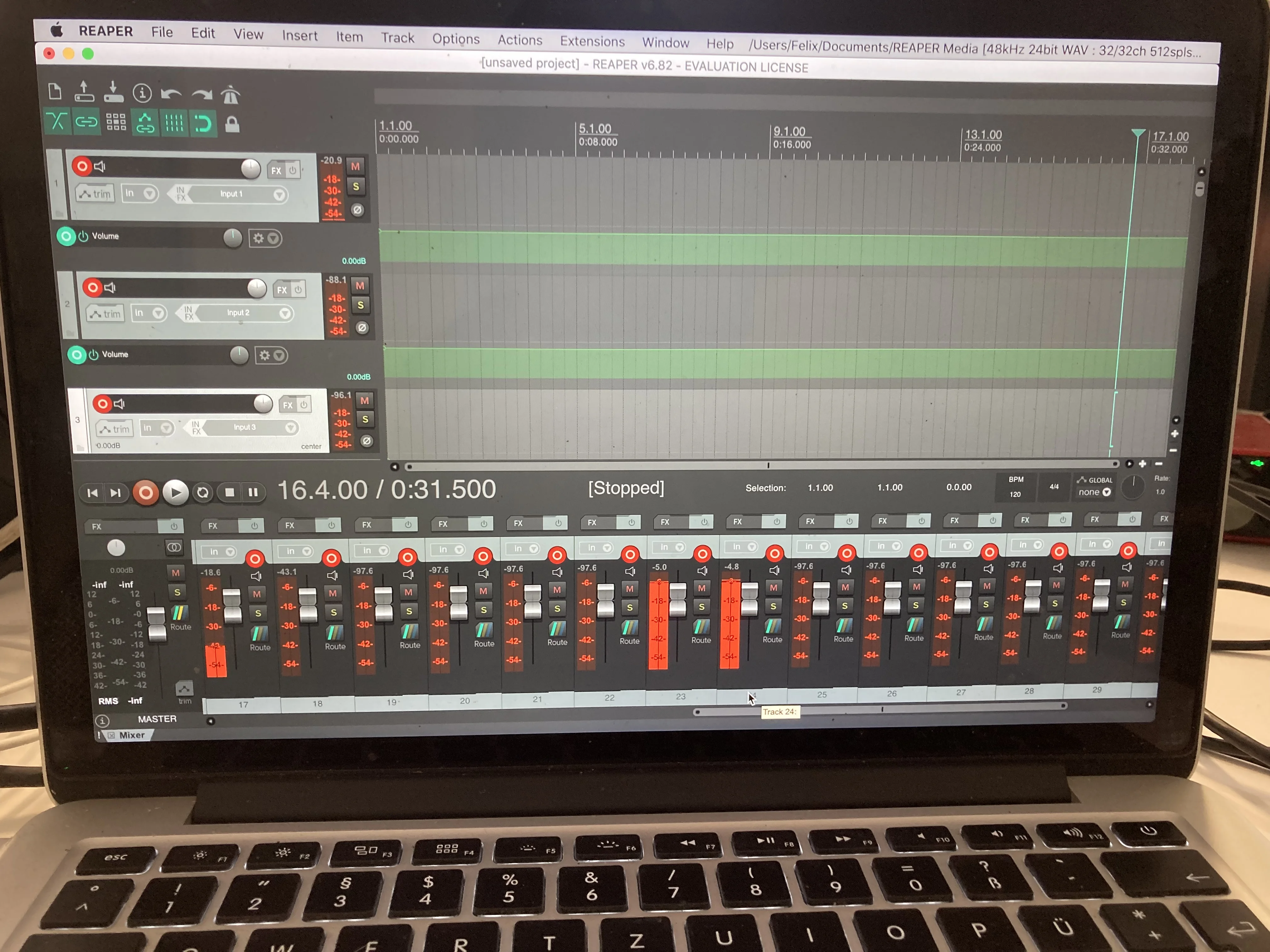Toggle snap magnet icon
This screenshot has width=1270, height=952.
tap(203, 124)
